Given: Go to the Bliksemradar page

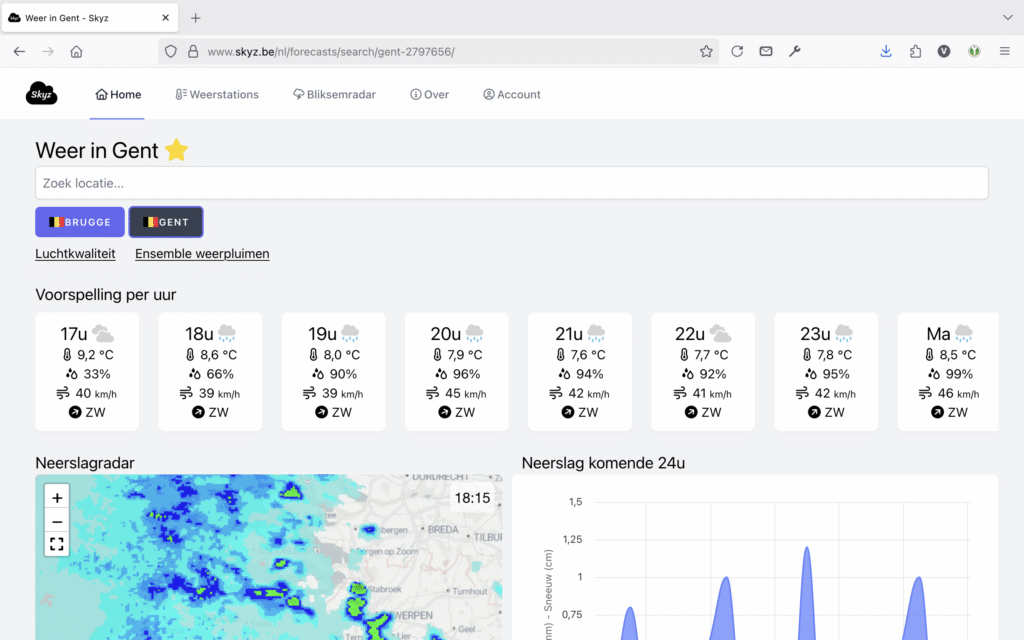Looking at the screenshot, I should click(334, 95).
